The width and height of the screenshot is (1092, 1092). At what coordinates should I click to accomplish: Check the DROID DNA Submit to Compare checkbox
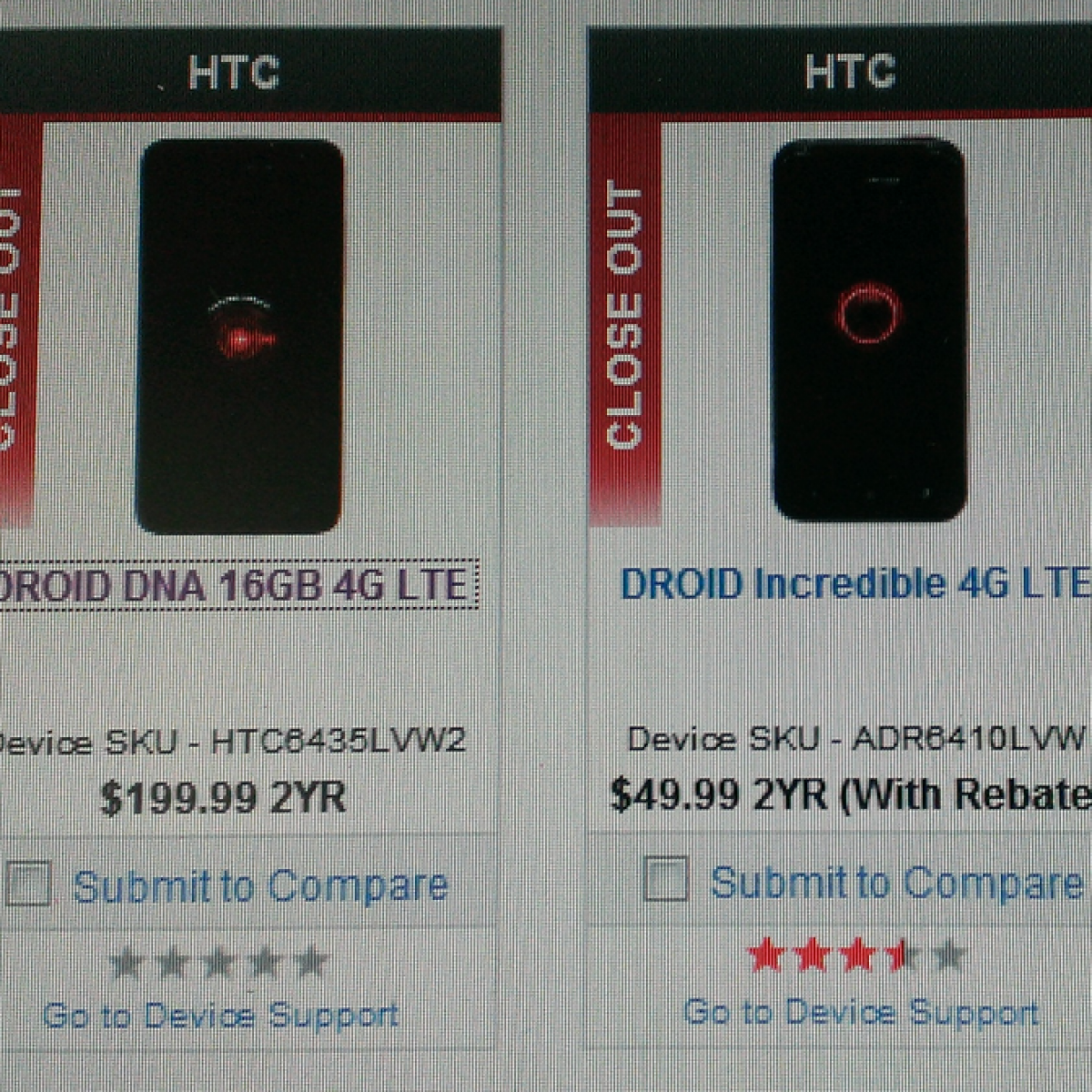coord(27,885)
